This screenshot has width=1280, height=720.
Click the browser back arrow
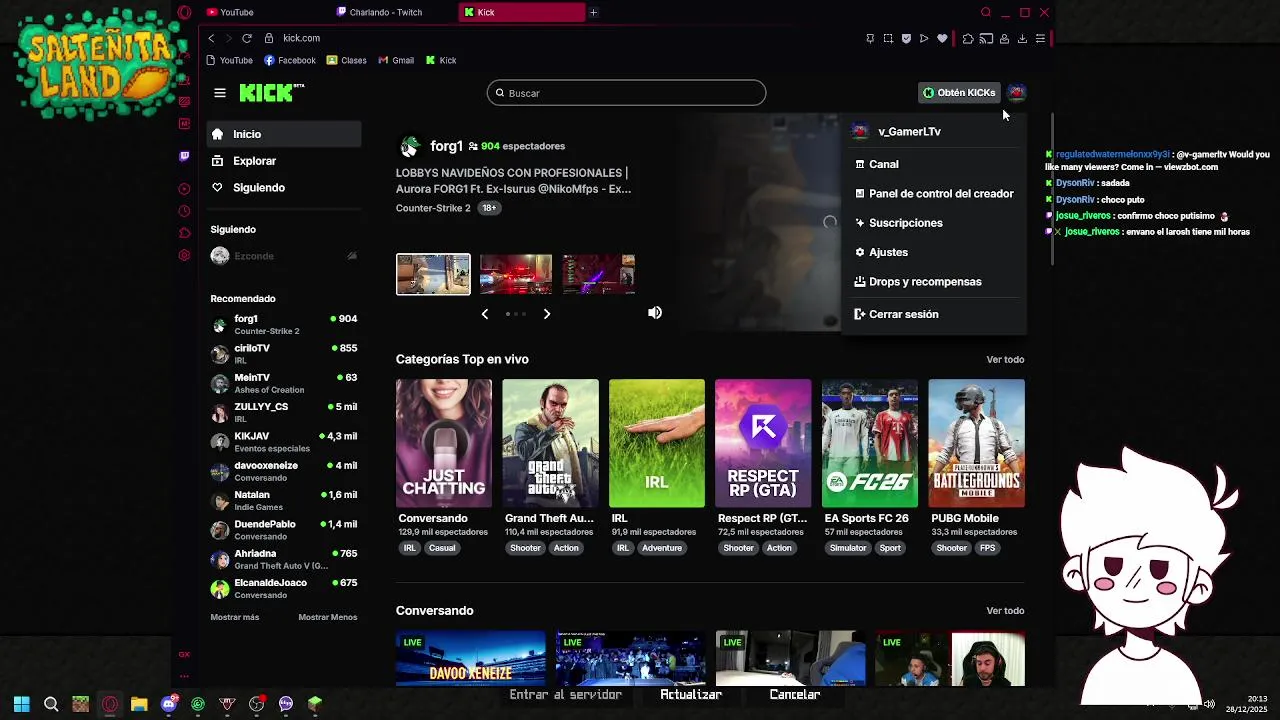(x=211, y=38)
